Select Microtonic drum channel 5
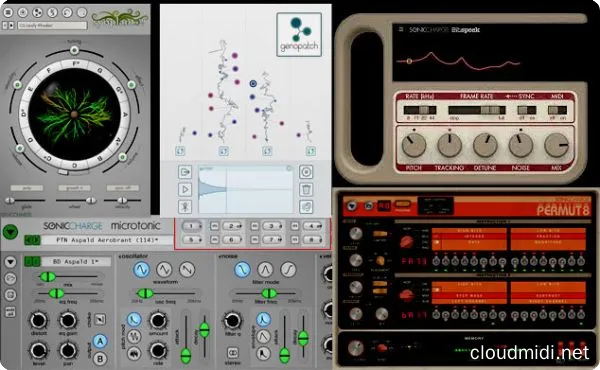This screenshot has width=600, height=370. point(192,240)
